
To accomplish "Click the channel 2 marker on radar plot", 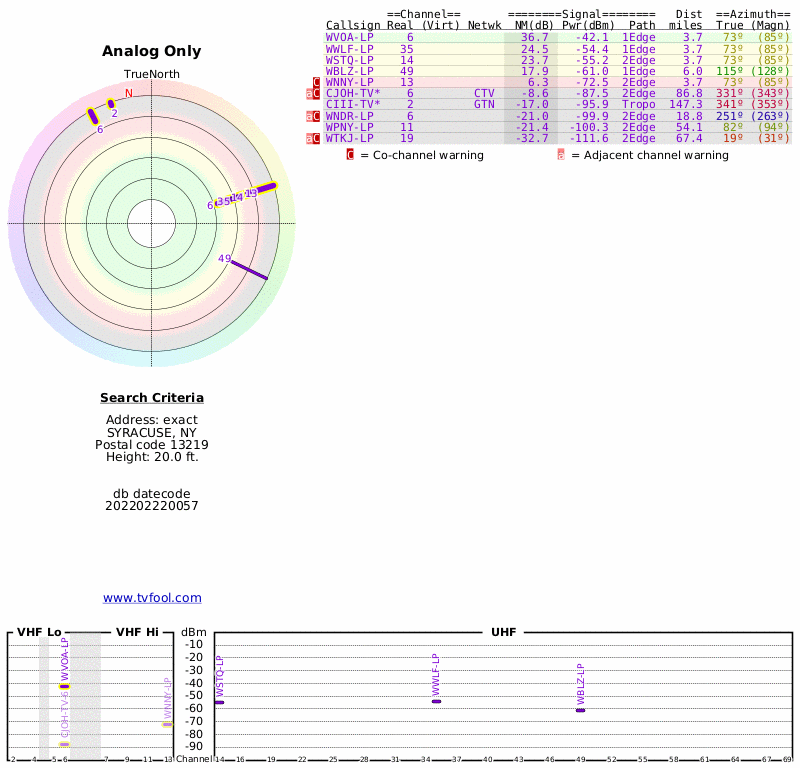I will pyautogui.click(x=111, y=104).
